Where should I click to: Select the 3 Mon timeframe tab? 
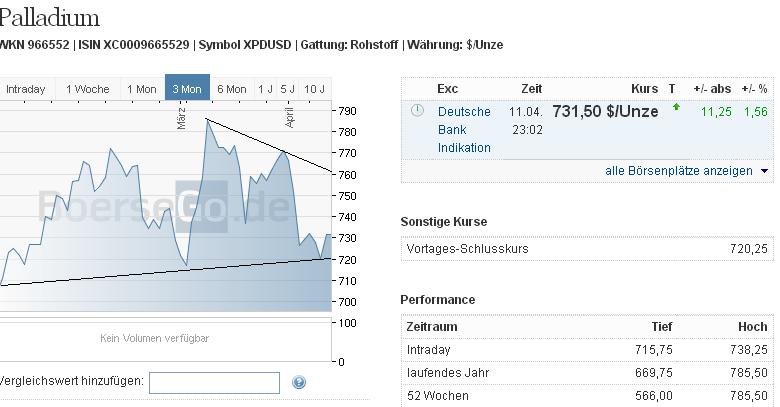187,89
